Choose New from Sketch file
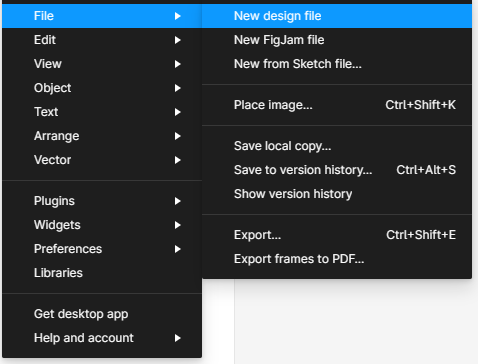Viewport: 478px width, 364px height. 337,64
